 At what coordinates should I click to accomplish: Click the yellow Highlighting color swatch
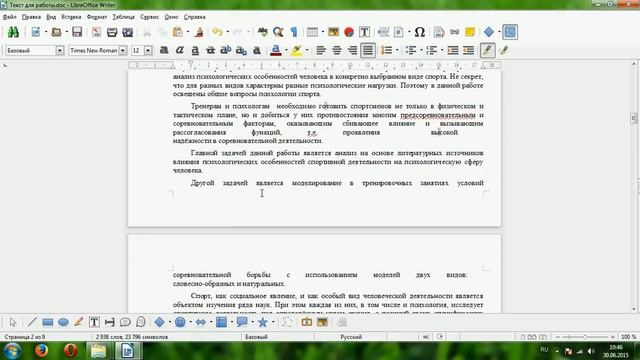[x=297, y=50]
